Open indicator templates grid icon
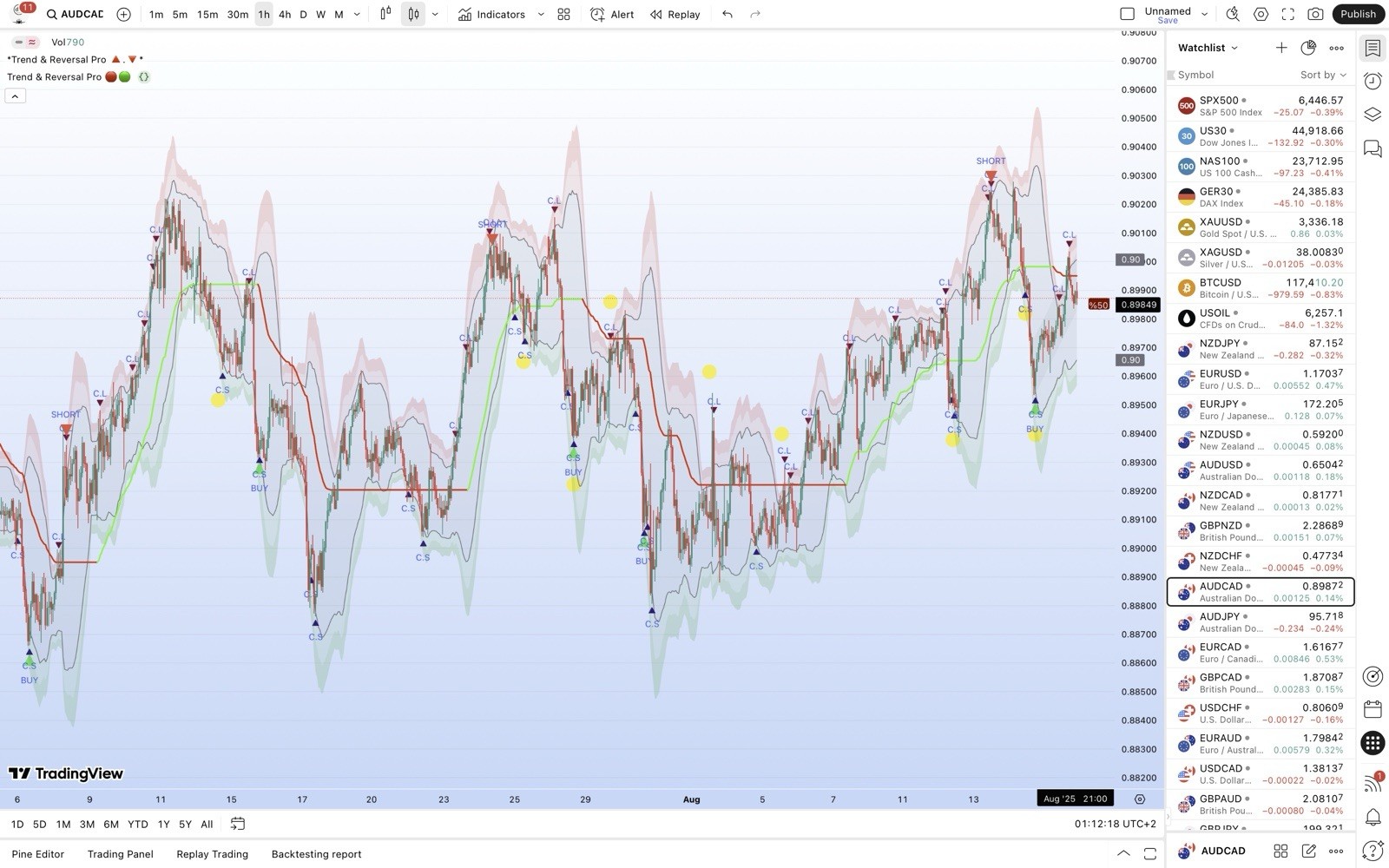 coord(563,14)
